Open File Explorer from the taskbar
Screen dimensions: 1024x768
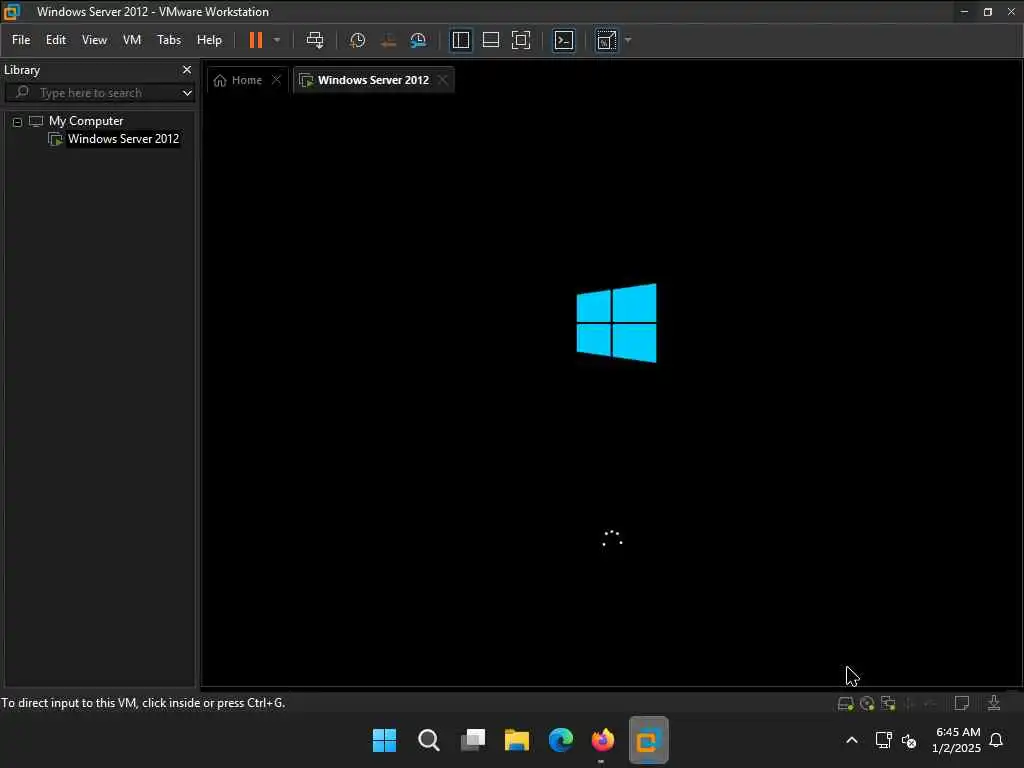coord(517,741)
